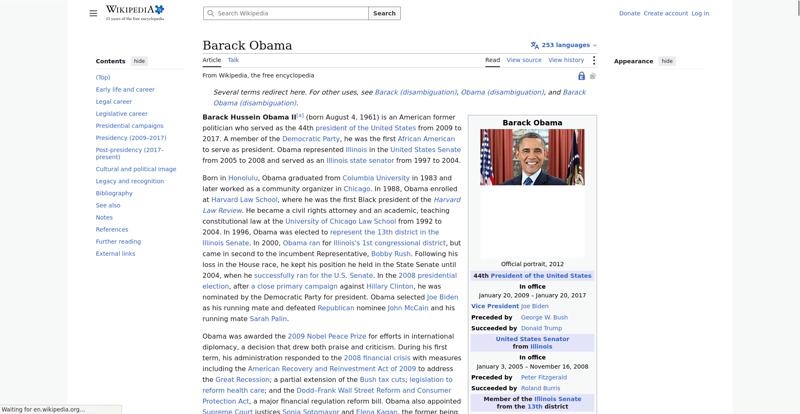800x414 pixels.
Task: Go to Presidential campaigns section
Action: (130, 126)
